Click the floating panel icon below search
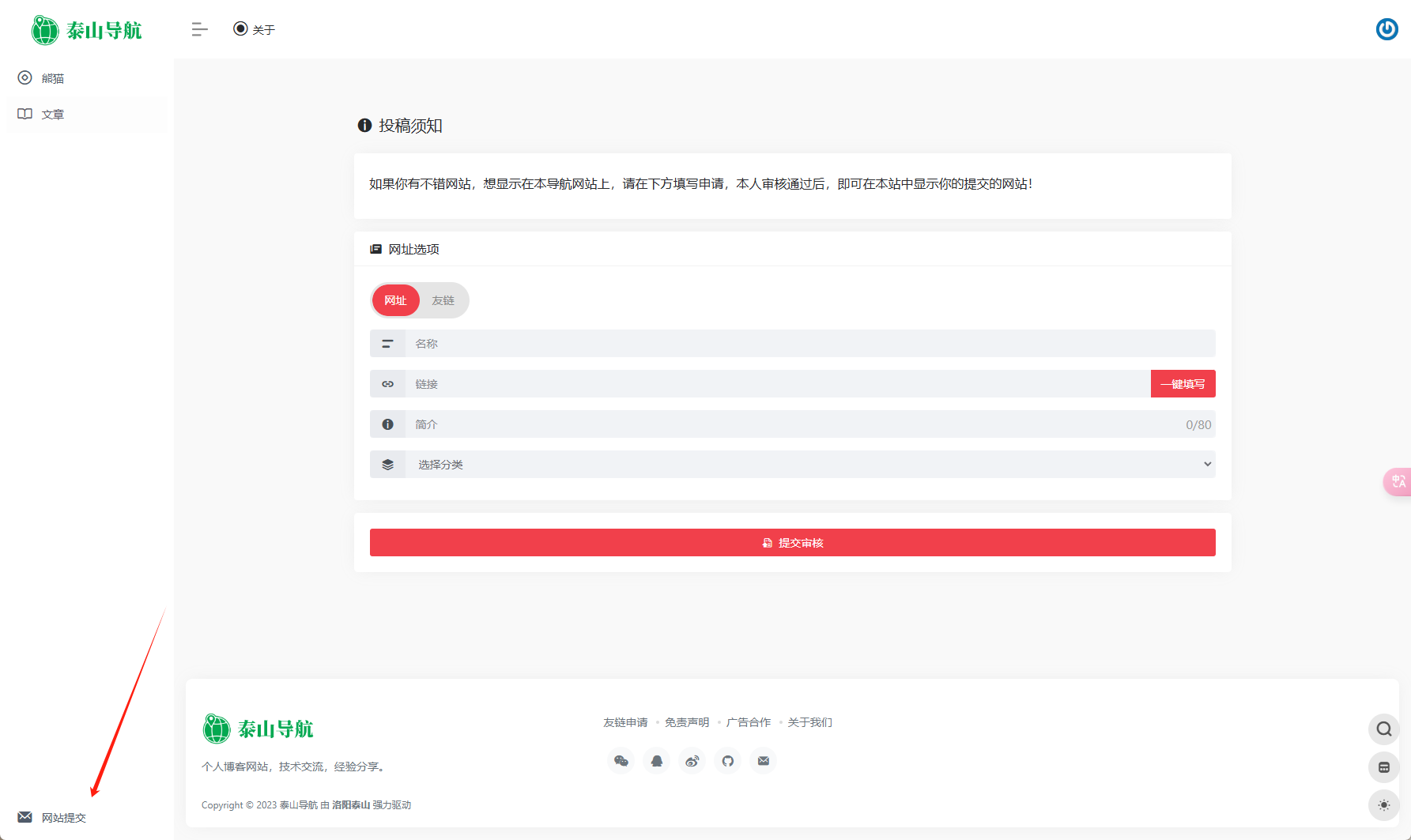 [1384, 767]
